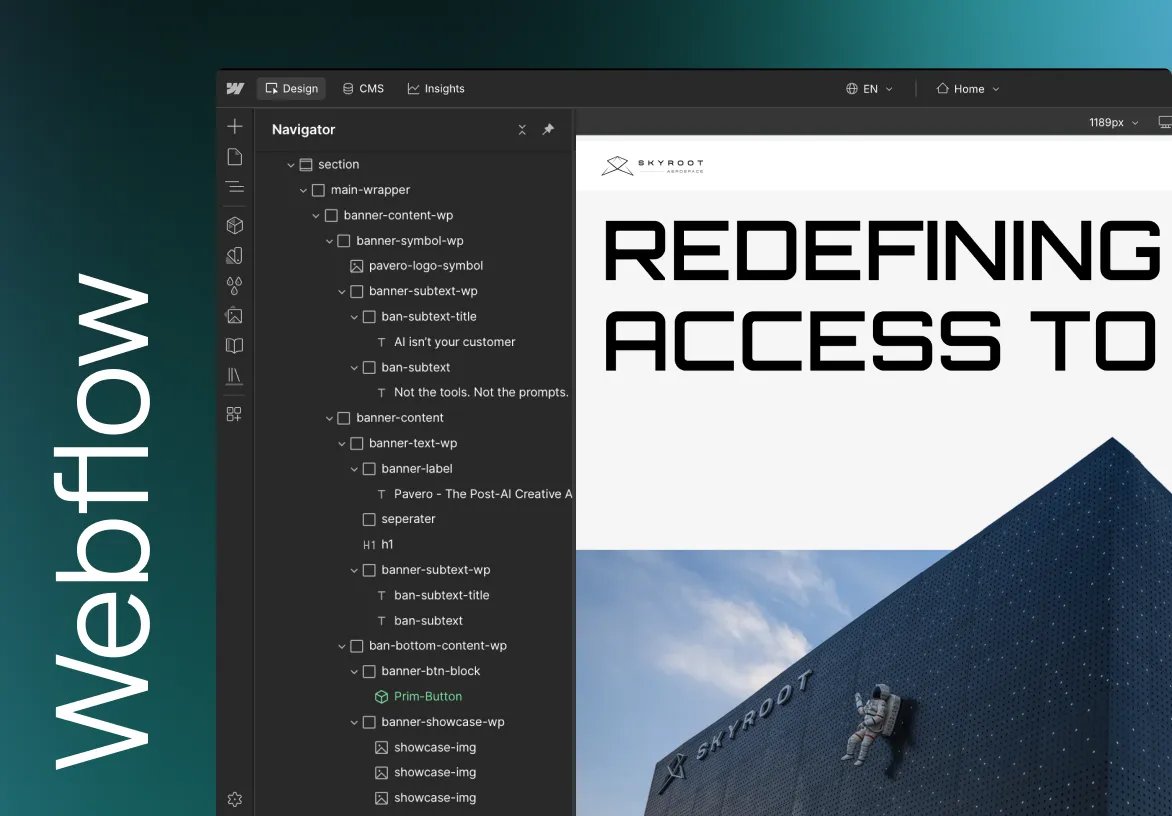Click the ACCESS TO heading line

coord(880,341)
